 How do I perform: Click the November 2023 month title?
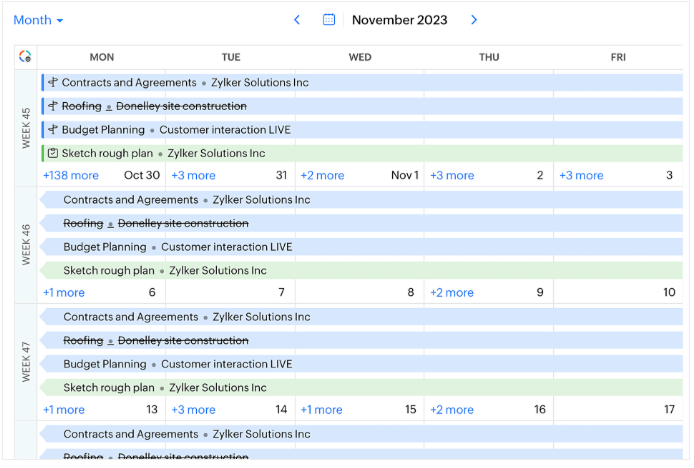click(x=399, y=20)
